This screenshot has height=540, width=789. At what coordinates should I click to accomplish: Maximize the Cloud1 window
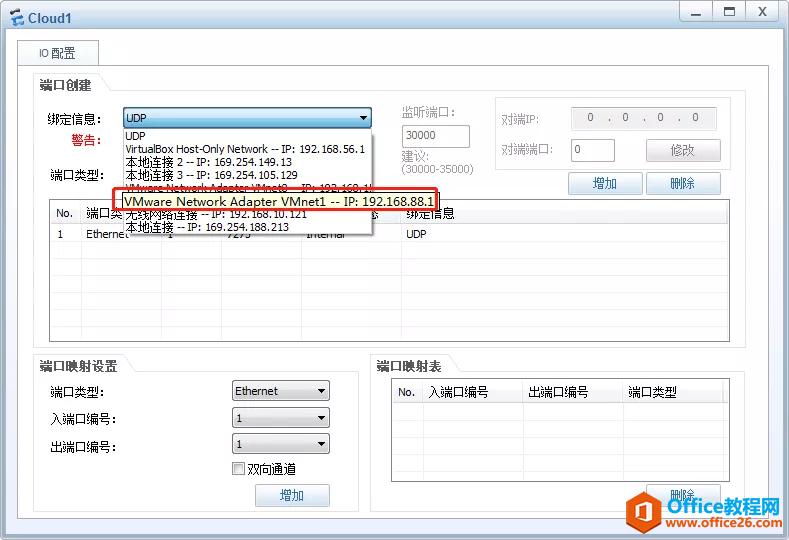pyautogui.click(x=729, y=12)
